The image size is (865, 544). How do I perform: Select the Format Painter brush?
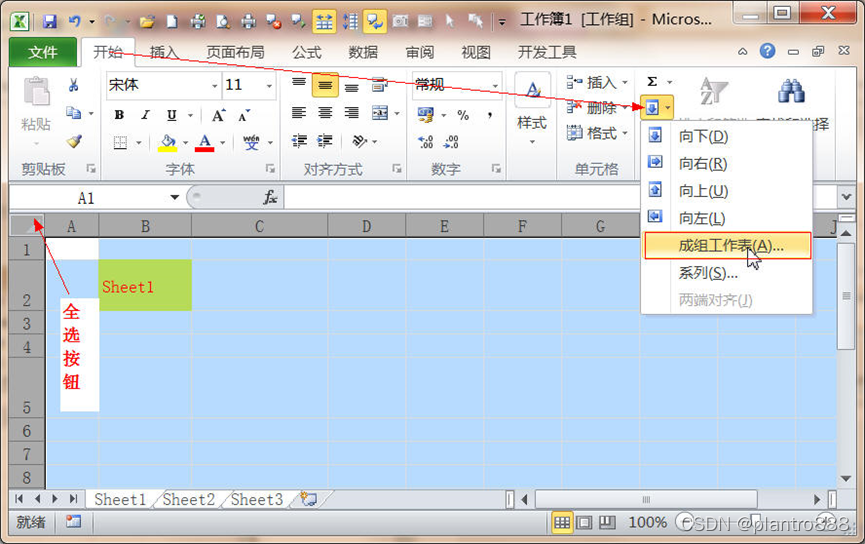(x=74, y=142)
